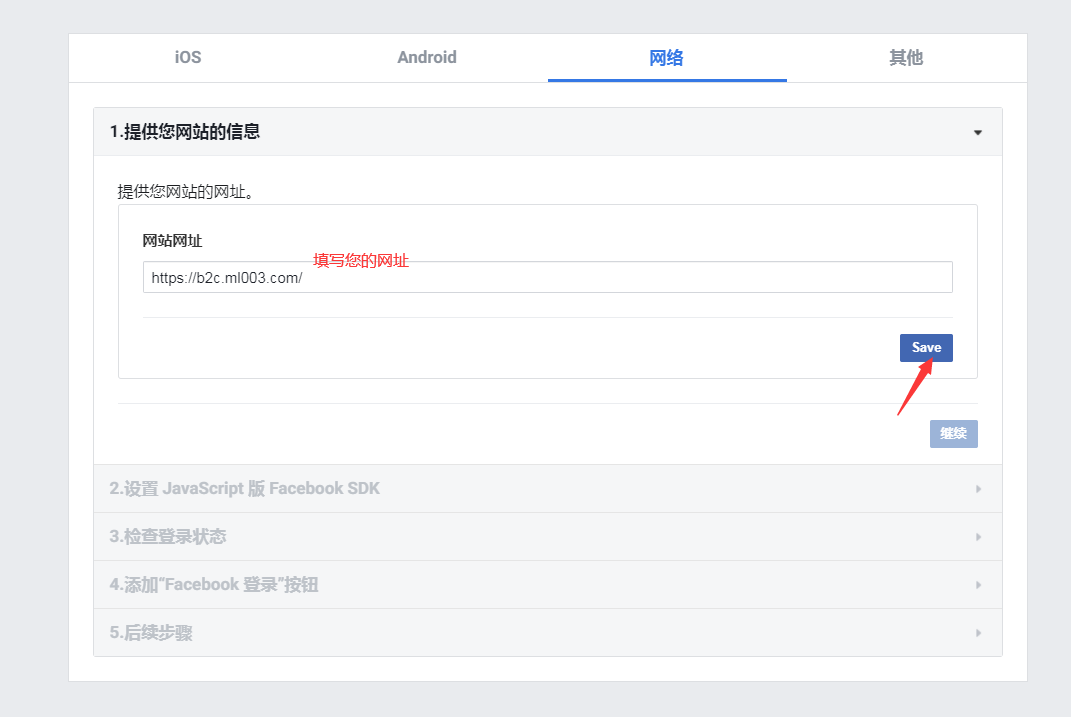Click the 网站网址 field label
1071x717 pixels.
pyautogui.click(x=172, y=240)
